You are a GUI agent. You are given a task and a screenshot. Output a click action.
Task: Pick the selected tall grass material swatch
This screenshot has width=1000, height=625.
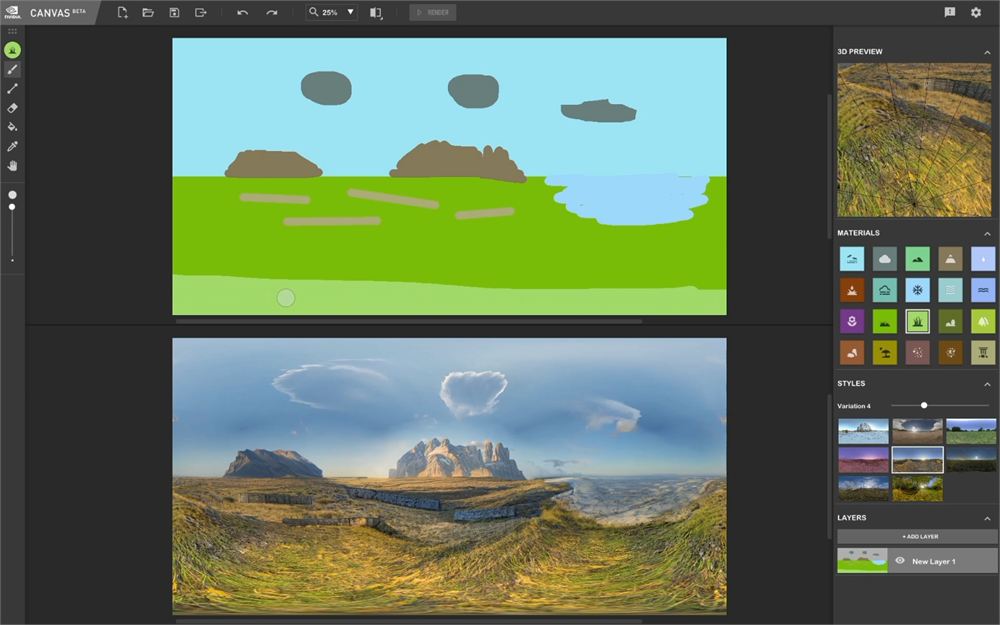pos(917,321)
